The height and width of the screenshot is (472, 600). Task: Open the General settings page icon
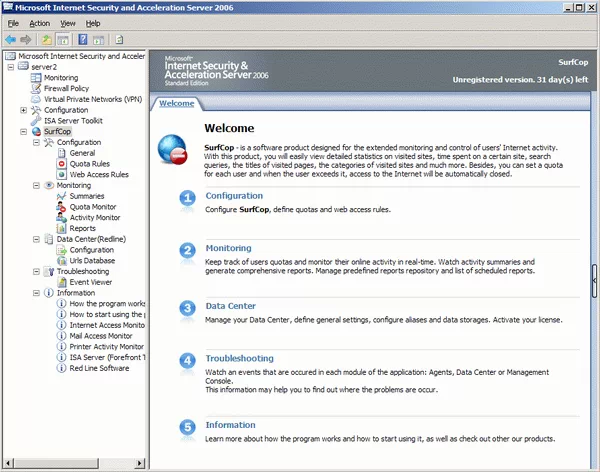tap(61, 153)
